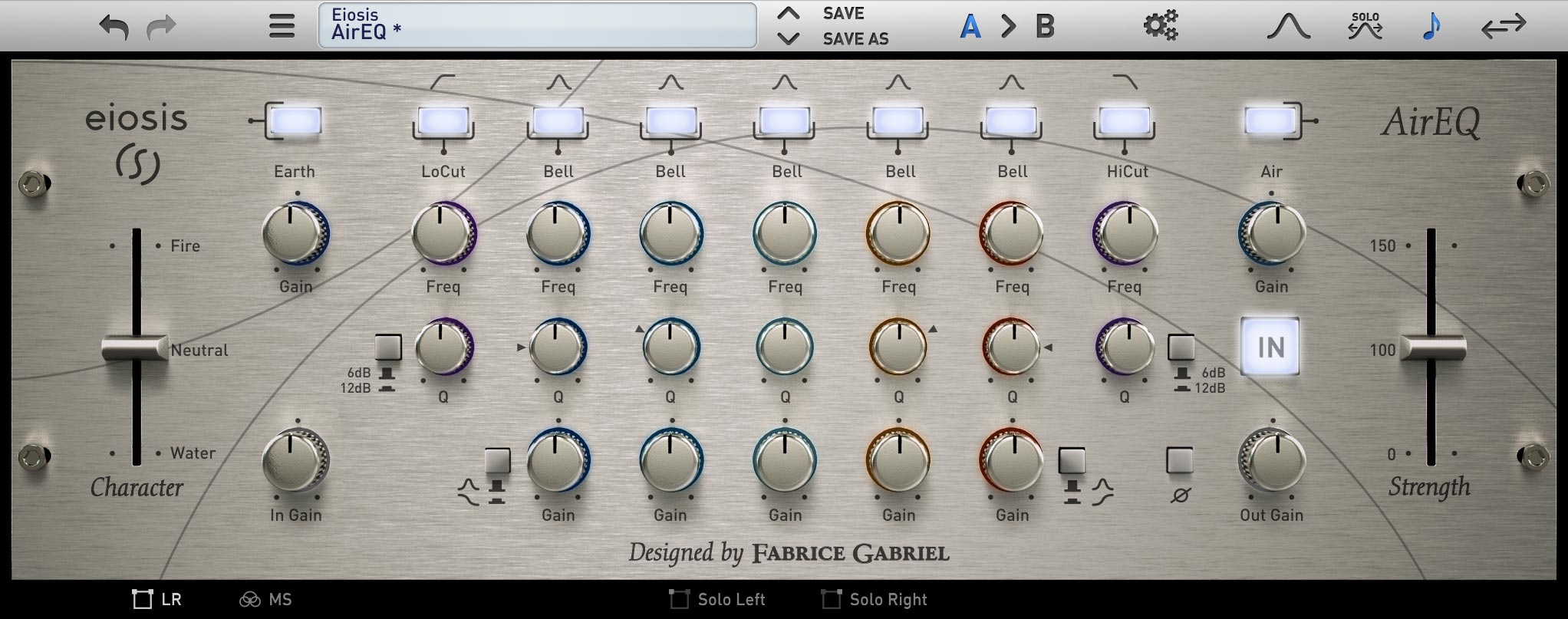
Task: Click the LoCut Q knob
Action: [444, 347]
